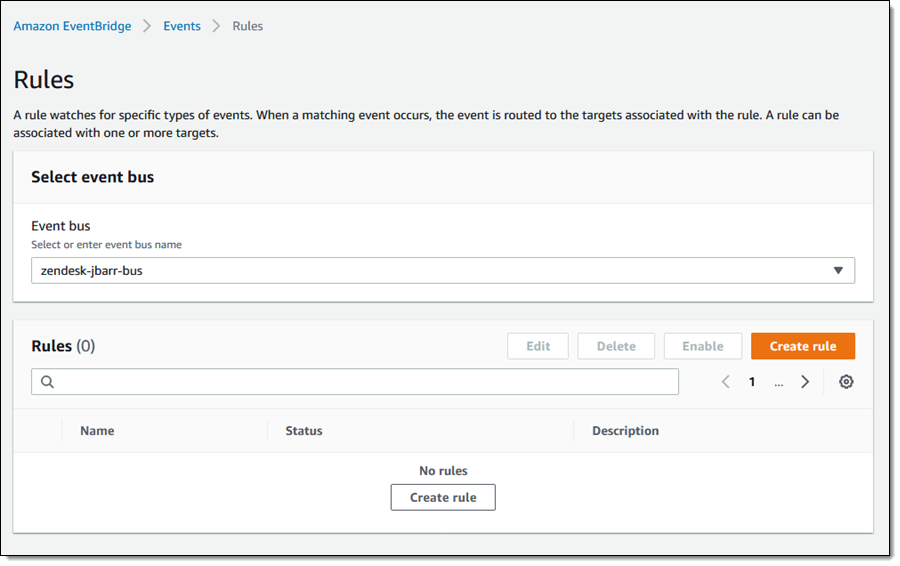
Task: Focus the rules search input field
Action: [x=360, y=382]
